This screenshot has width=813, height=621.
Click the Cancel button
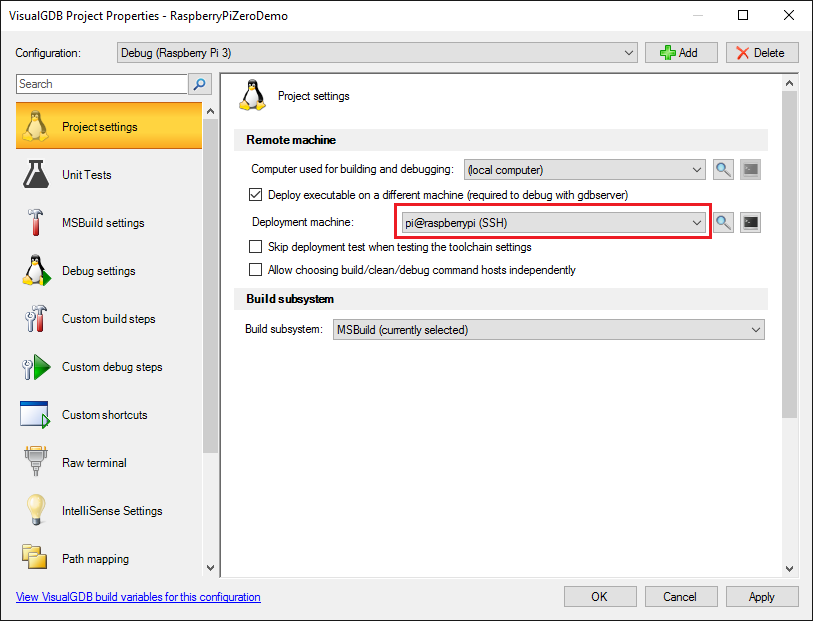click(681, 597)
